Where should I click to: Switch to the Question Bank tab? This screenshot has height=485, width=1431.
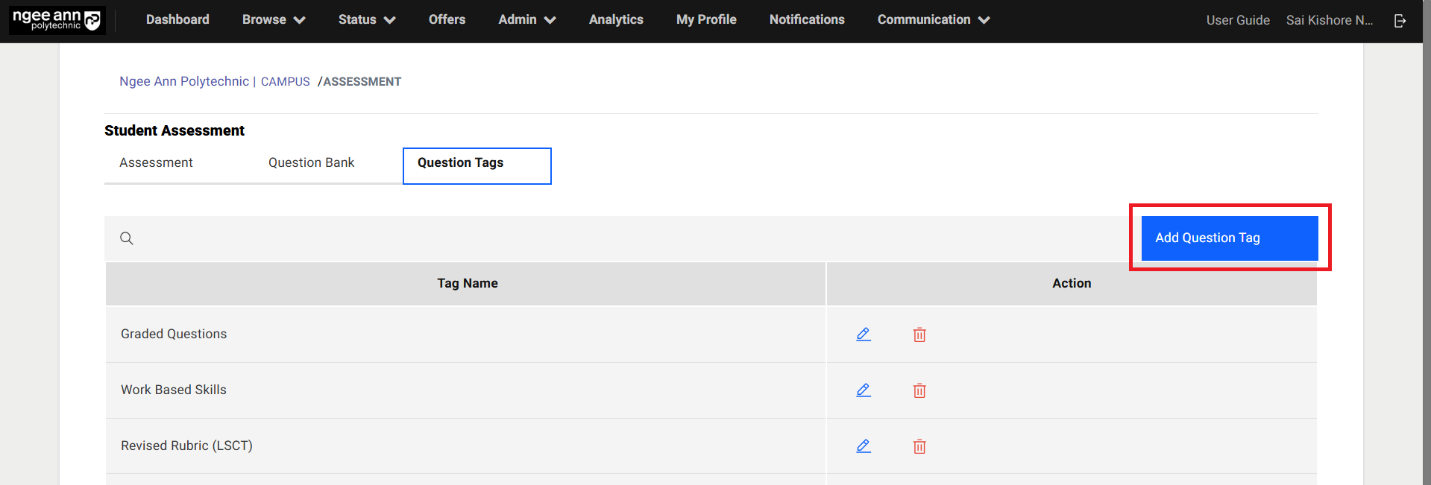point(311,163)
